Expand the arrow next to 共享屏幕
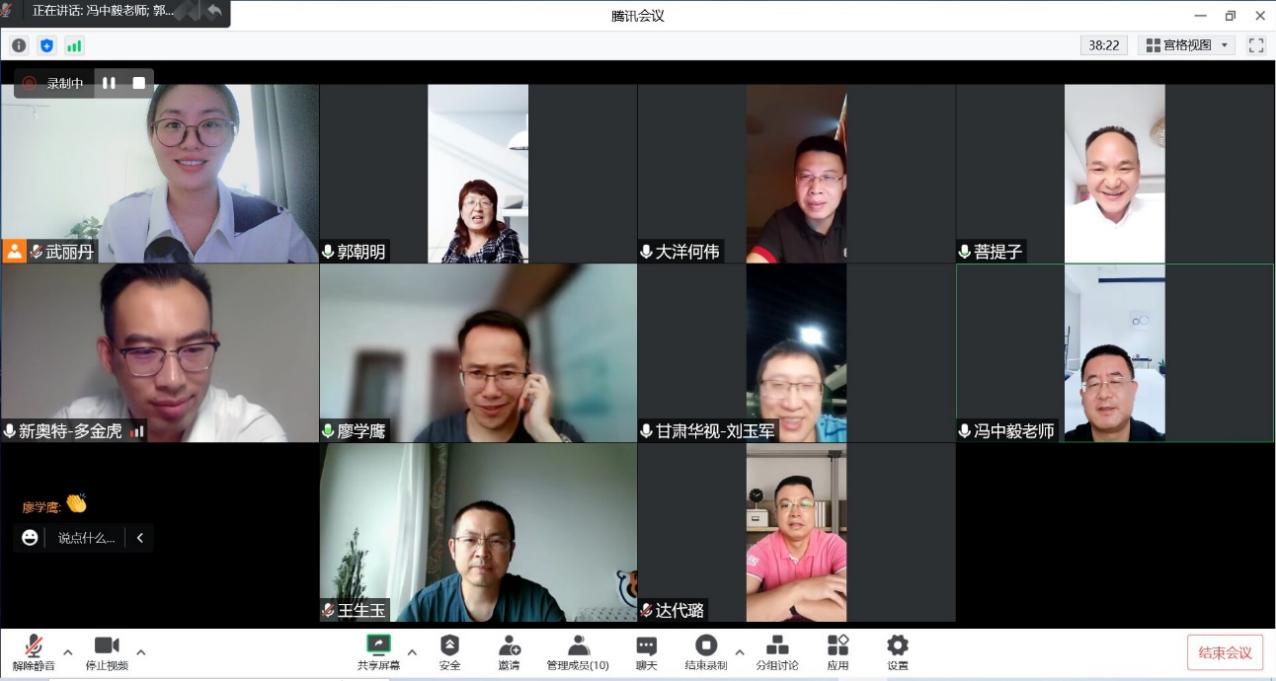Image resolution: width=1276 pixels, height=681 pixels. [412, 652]
